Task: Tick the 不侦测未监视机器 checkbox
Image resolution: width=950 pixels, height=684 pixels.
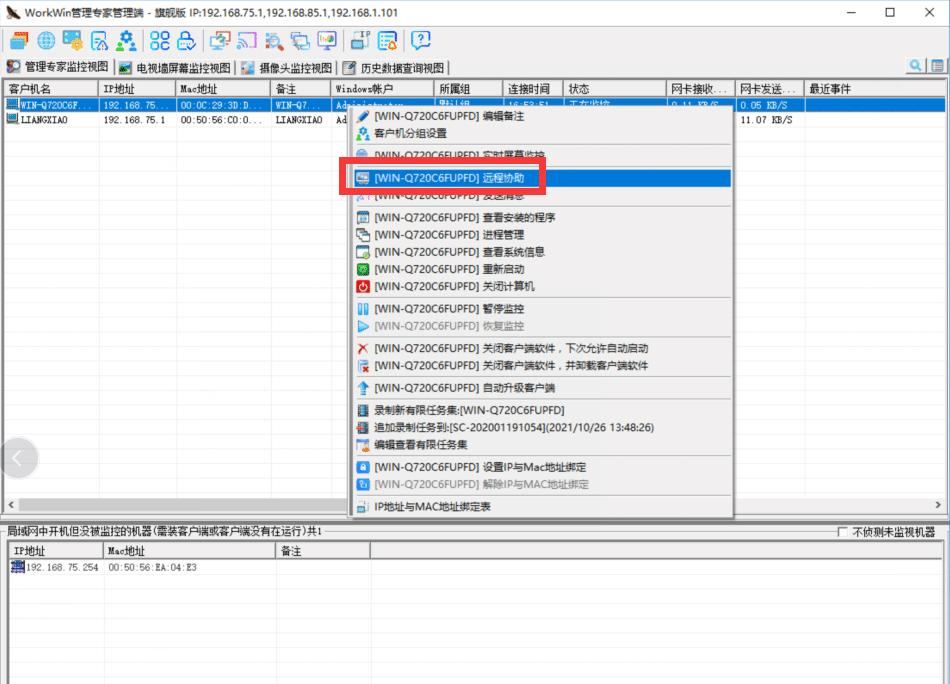Action: click(842, 532)
